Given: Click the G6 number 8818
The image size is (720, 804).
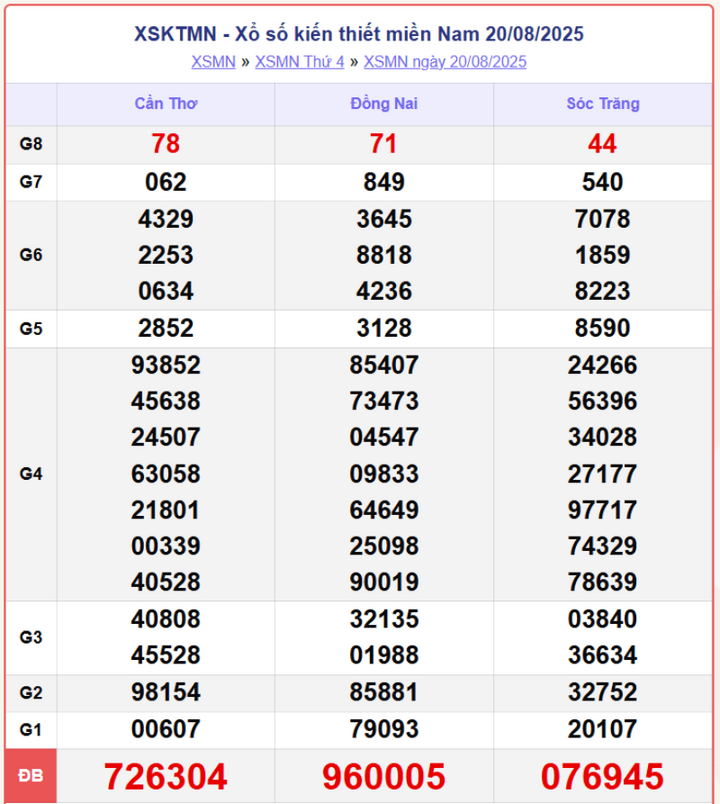Looking at the screenshot, I should (x=384, y=255).
